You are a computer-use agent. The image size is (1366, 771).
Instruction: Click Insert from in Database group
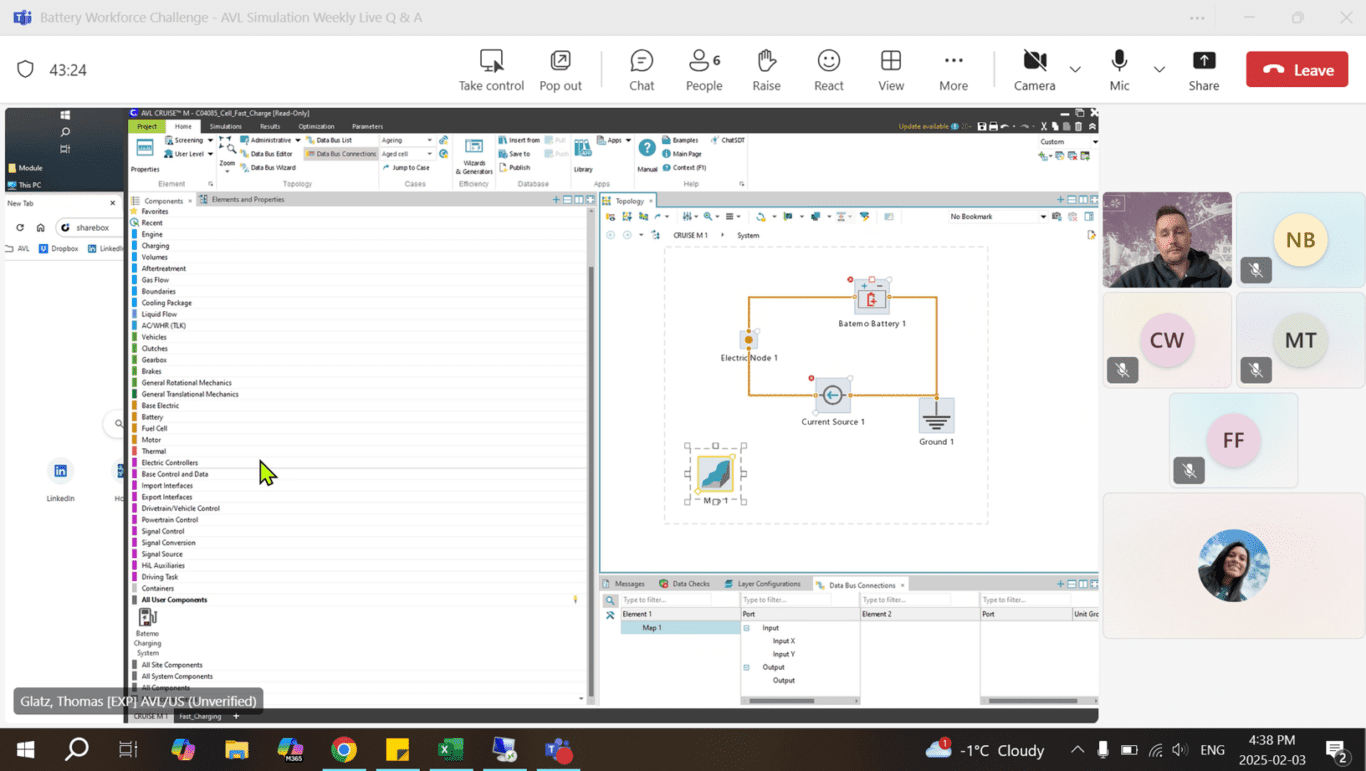coord(519,140)
